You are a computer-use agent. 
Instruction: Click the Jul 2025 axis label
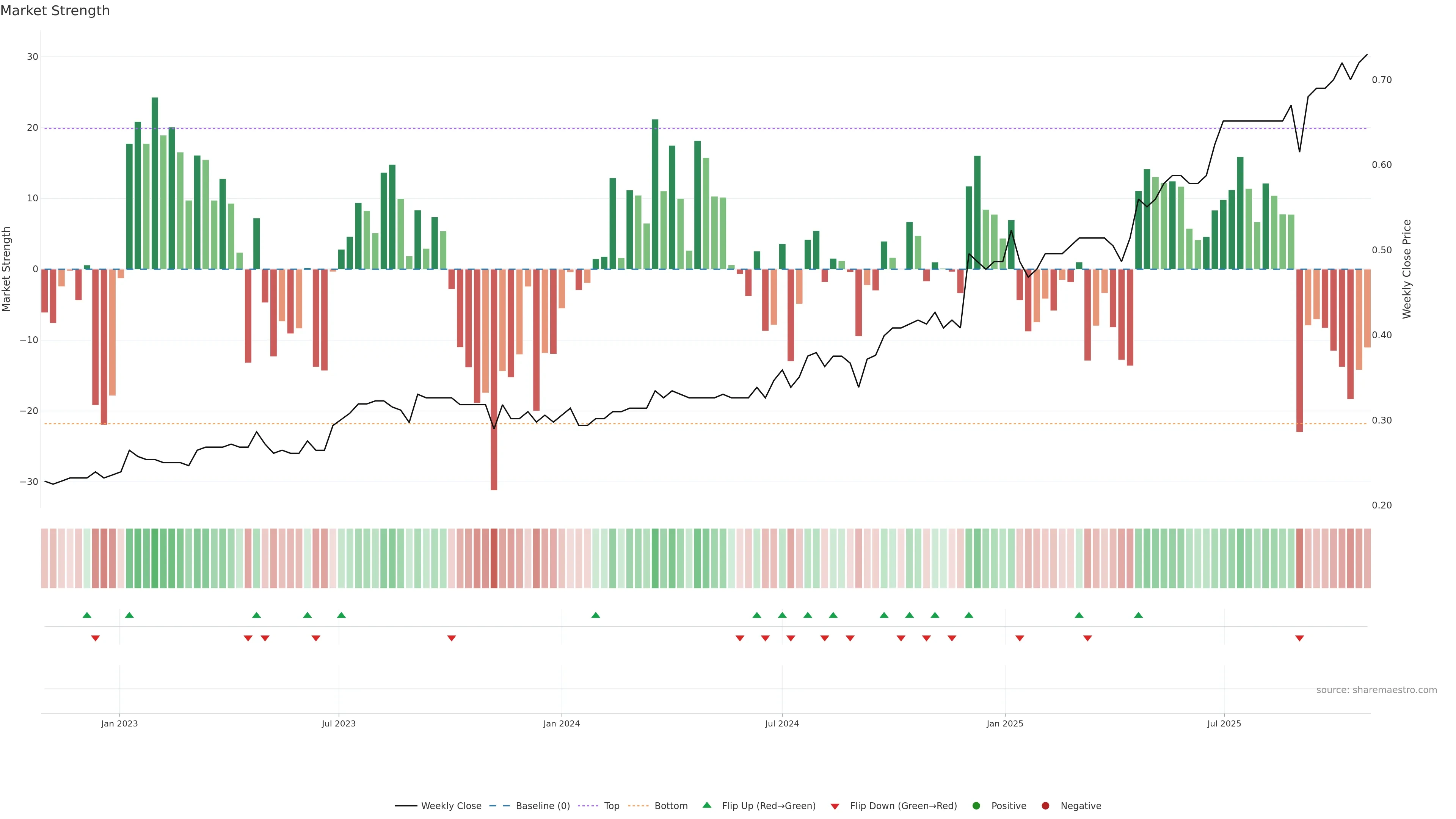(x=1224, y=723)
